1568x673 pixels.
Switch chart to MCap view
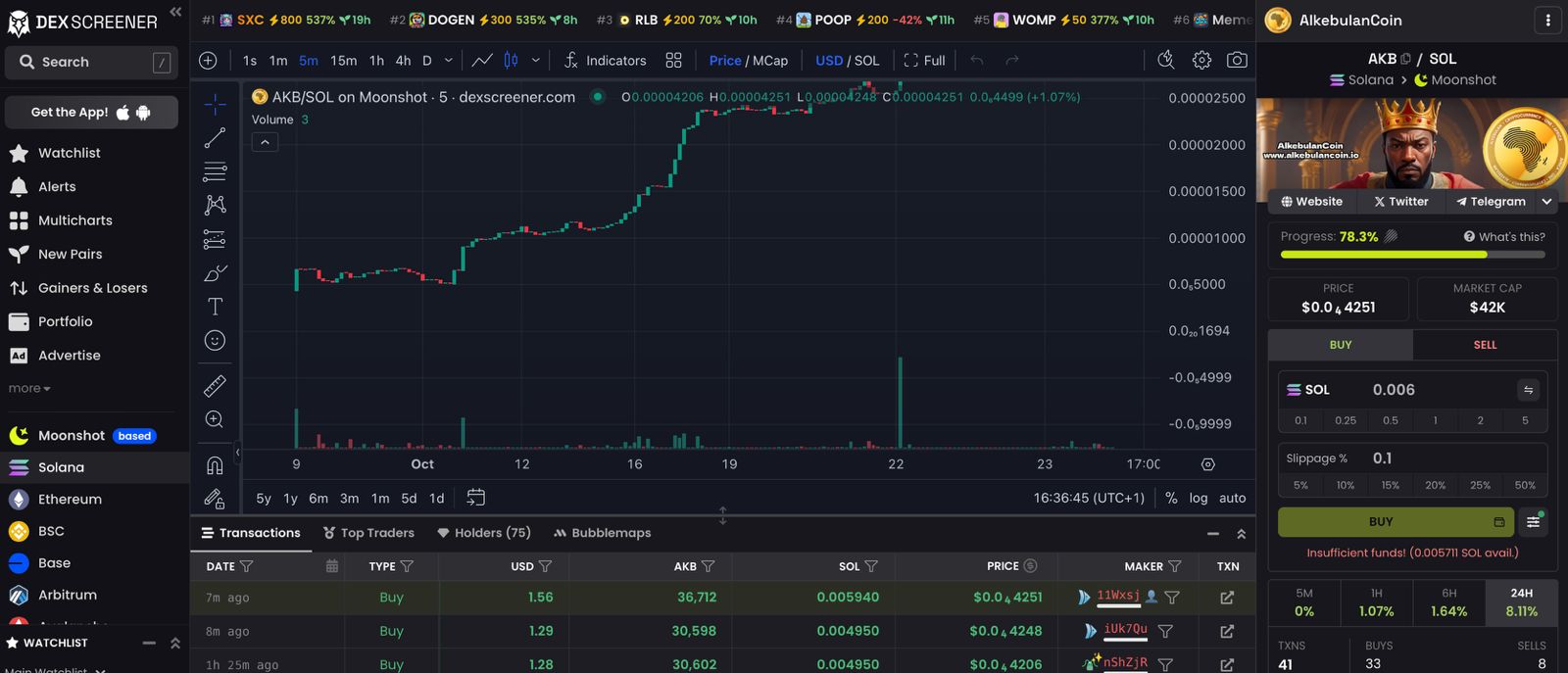click(x=770, y=61)
